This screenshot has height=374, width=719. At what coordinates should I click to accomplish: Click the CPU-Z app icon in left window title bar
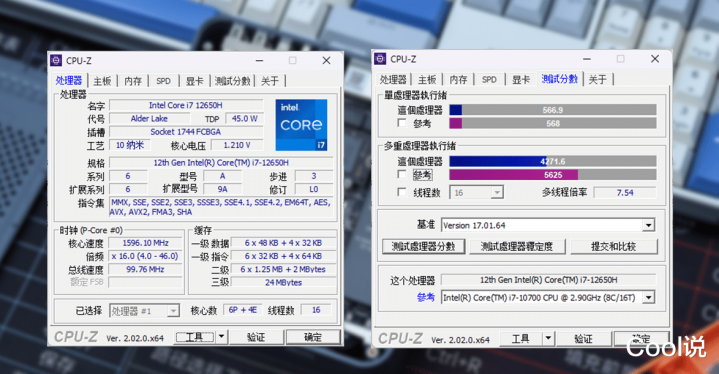click(56, 60)
